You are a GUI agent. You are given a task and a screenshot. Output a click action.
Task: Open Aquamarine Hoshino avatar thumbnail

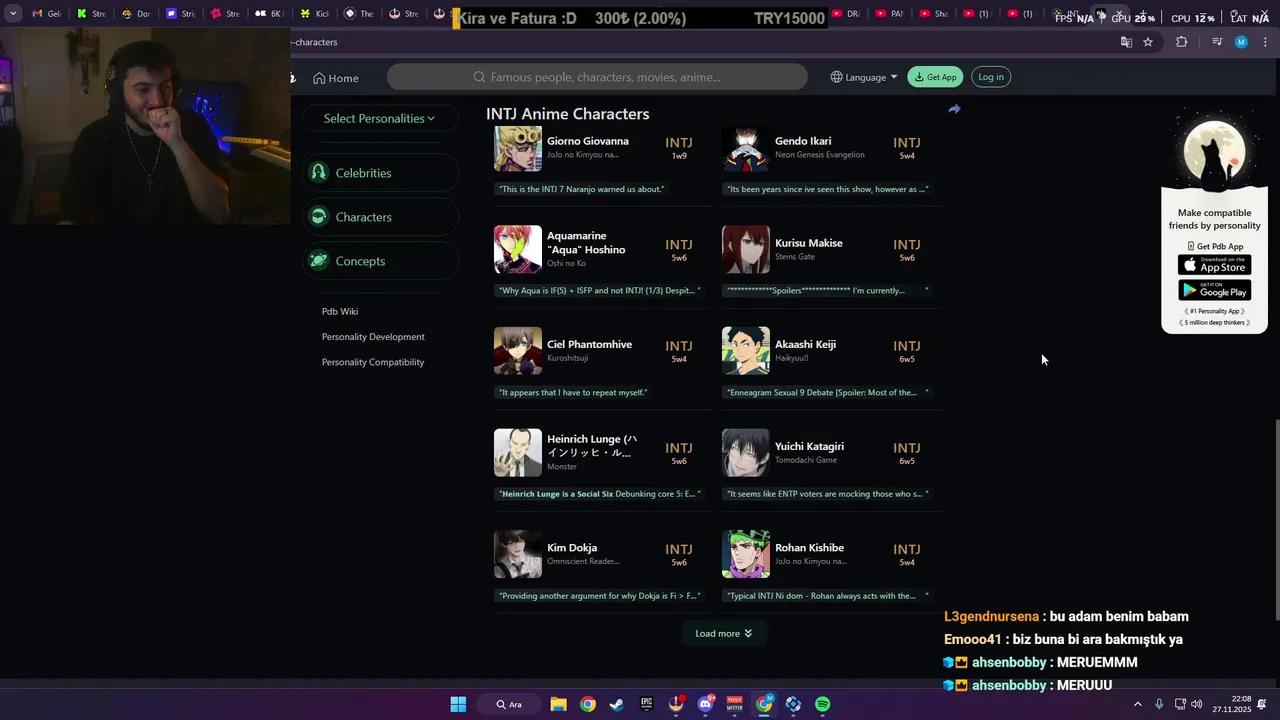(518, 249)
